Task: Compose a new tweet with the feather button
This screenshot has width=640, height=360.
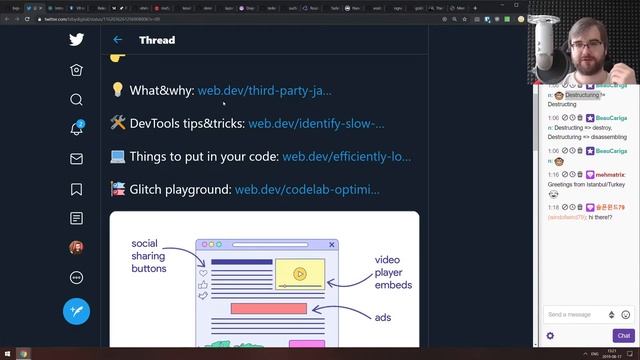Action: coord(76,311)
